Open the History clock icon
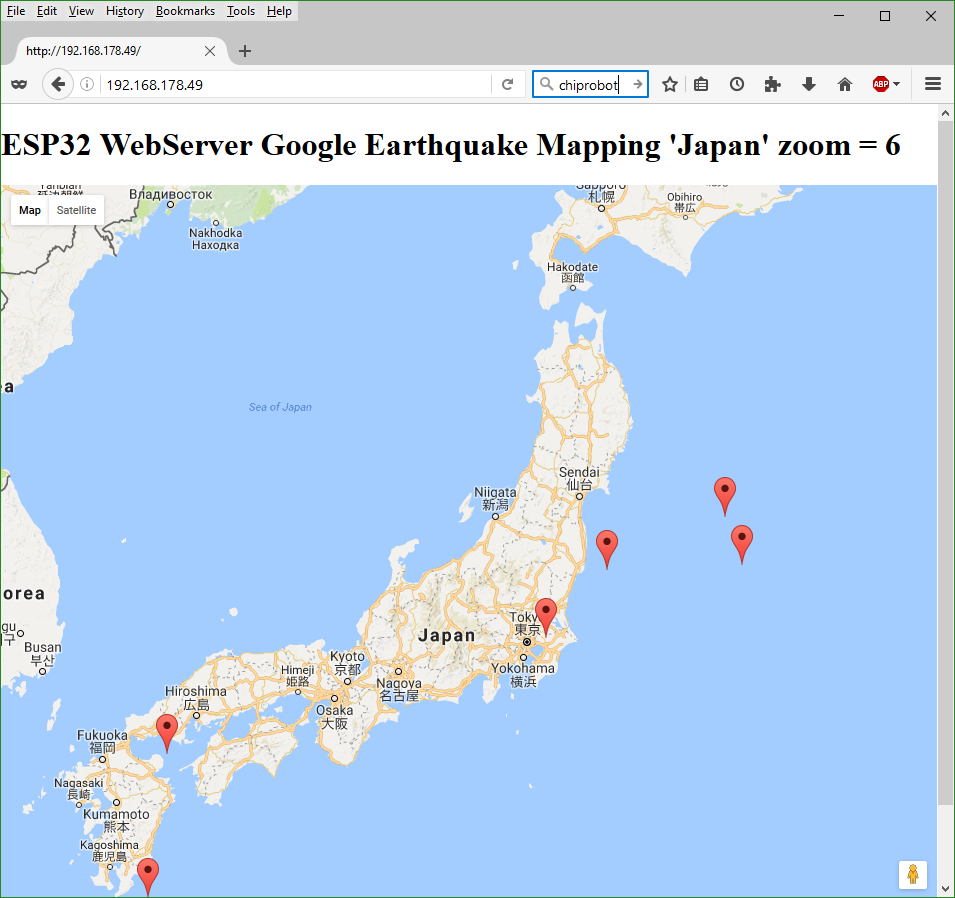Image resolution: width=955 pixels, height=898 pixels. pyautogui.click(x=737, y=84)
